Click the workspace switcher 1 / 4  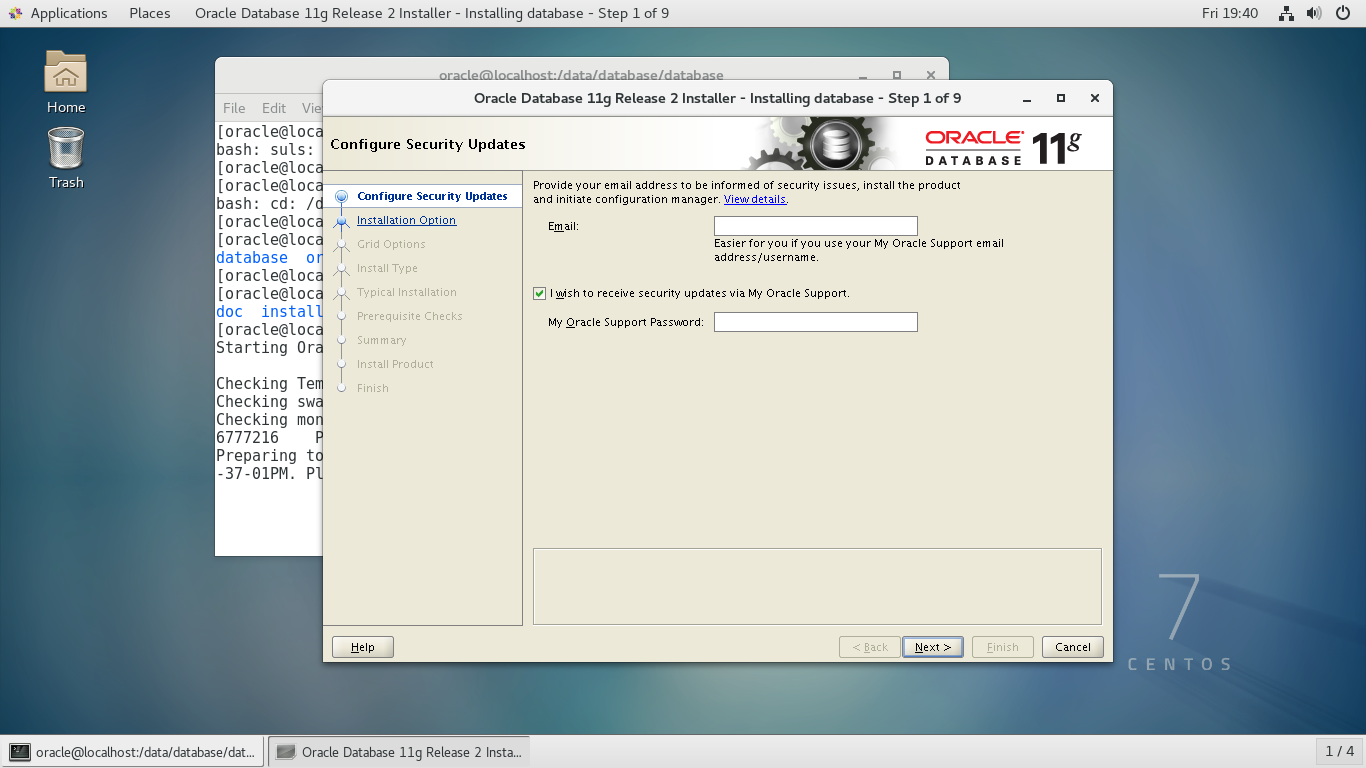[x=1339, y=751]
